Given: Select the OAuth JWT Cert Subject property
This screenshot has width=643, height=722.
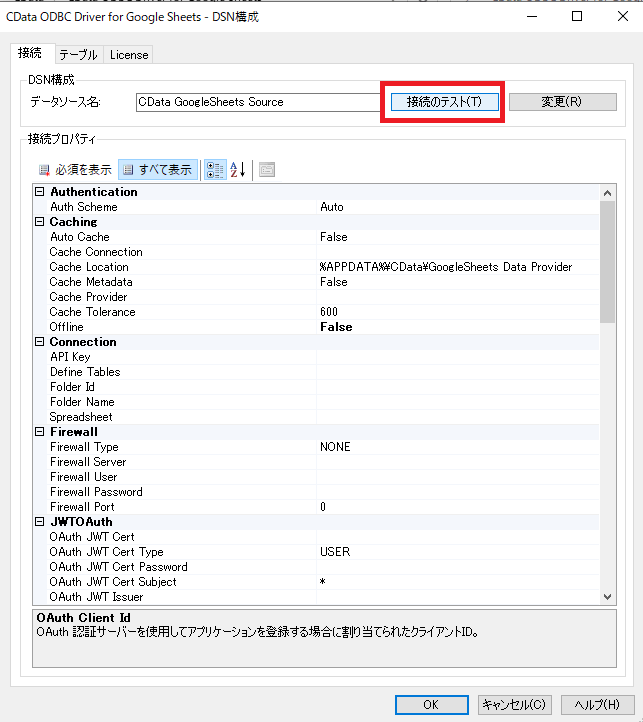Looking at the screenshot, I should pos(322,582).
